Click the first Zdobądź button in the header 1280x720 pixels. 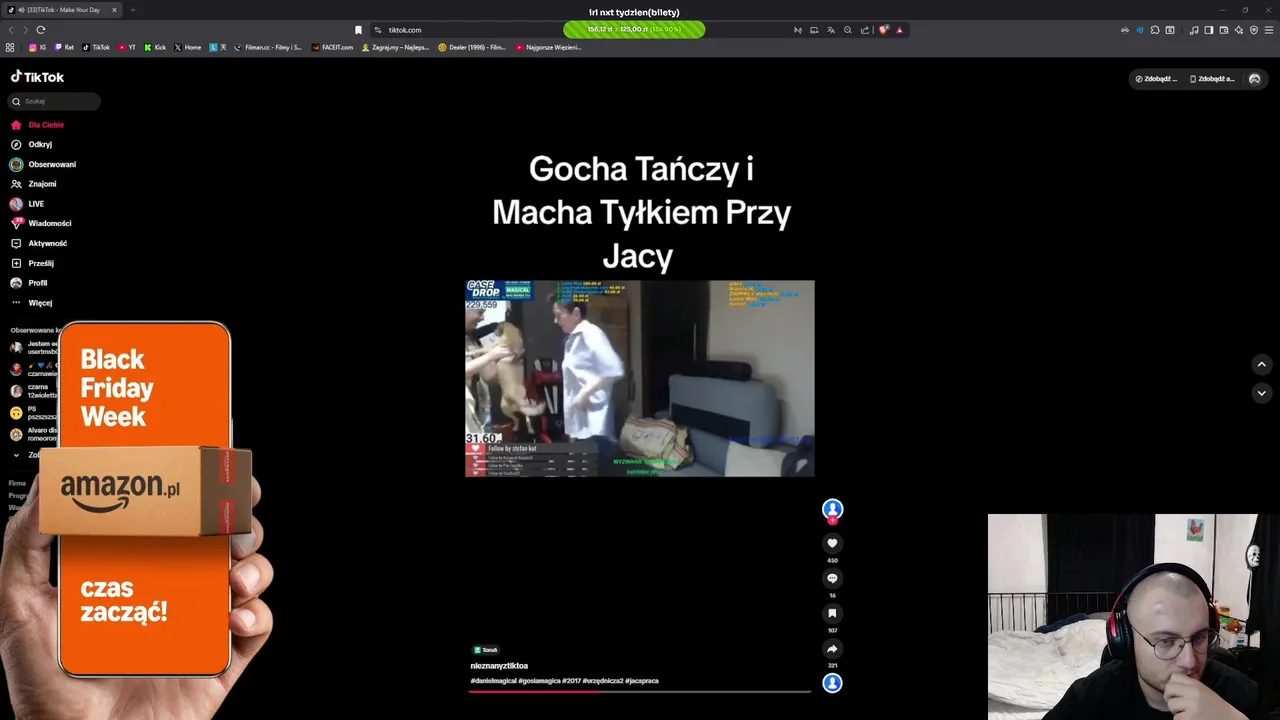1156,79
